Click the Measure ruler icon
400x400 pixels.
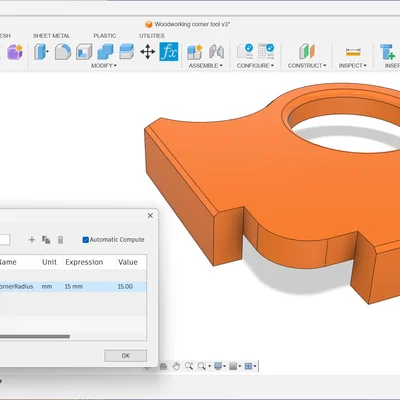[x=353, y=52]
